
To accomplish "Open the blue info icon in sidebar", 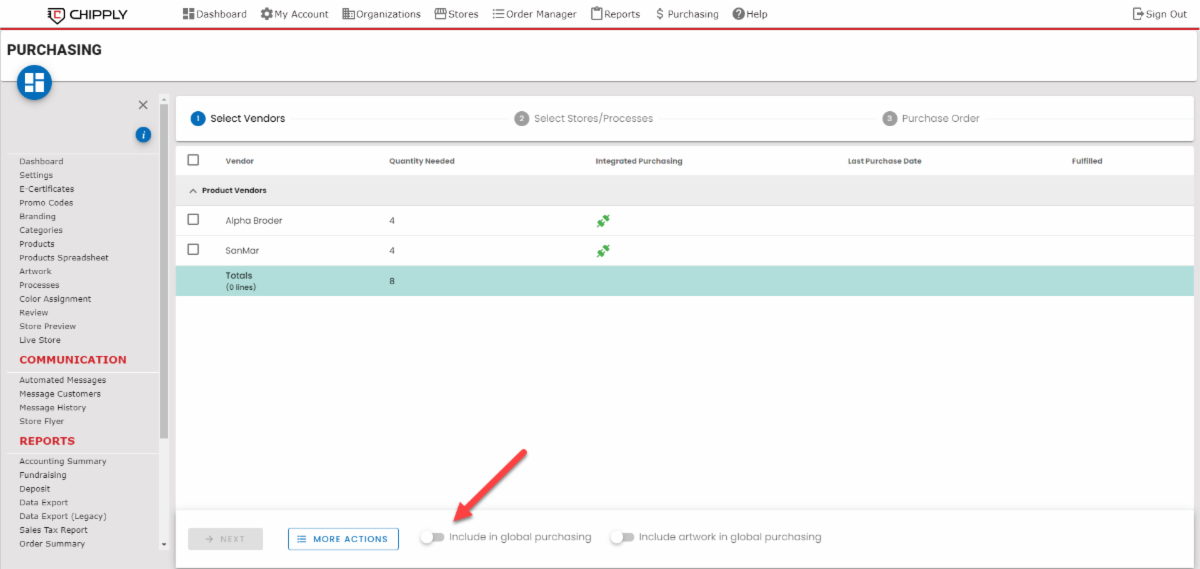I will (x=143, y=134).
